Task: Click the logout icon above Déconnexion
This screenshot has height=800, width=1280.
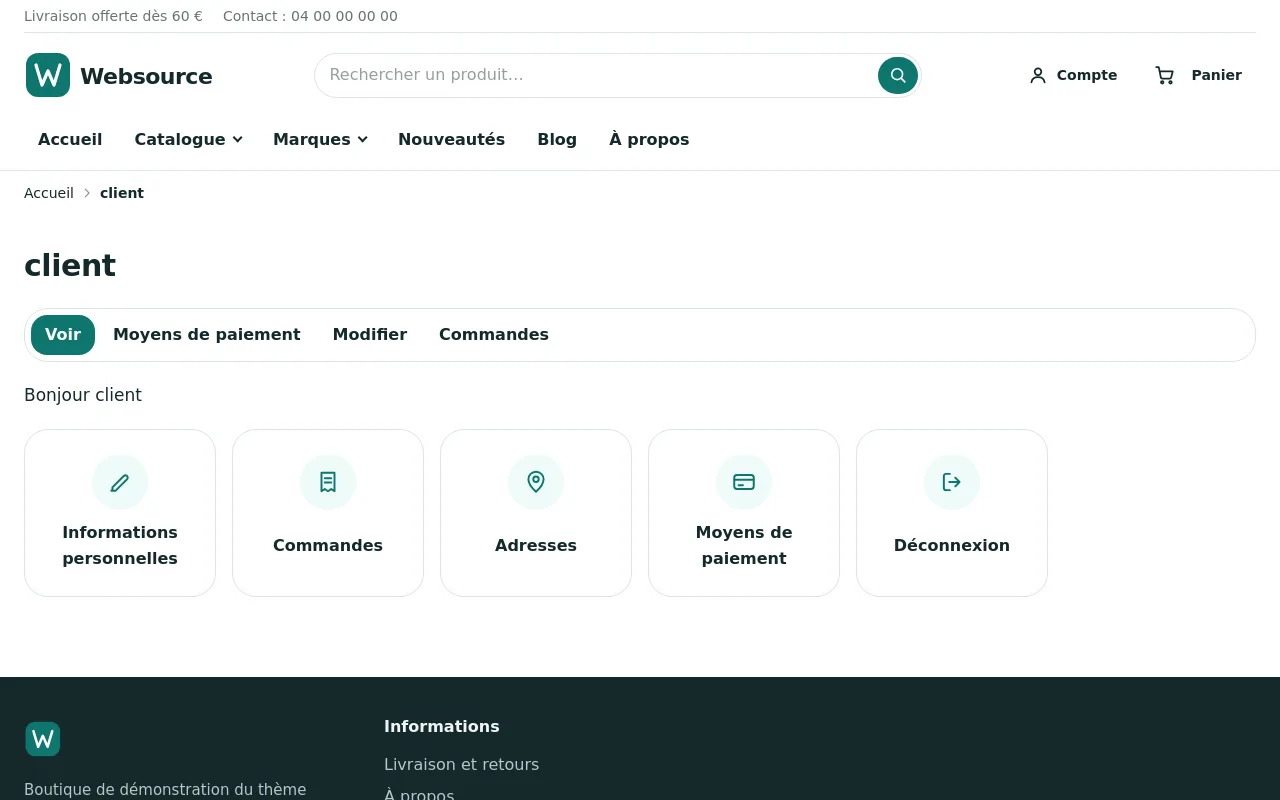Action: tap(952, 482)
